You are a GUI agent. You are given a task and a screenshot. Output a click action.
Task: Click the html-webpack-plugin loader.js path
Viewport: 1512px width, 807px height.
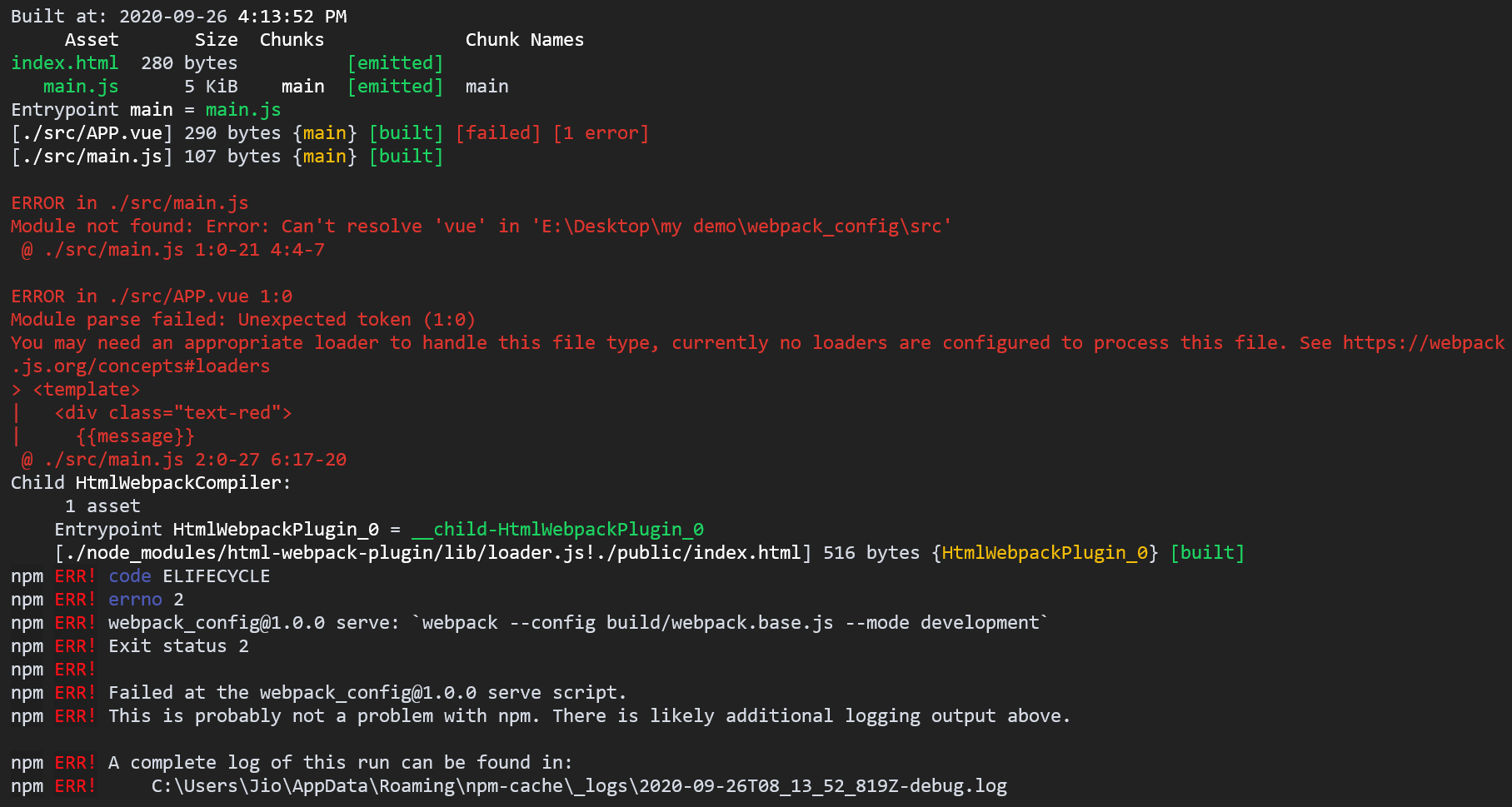pos(433,553)
